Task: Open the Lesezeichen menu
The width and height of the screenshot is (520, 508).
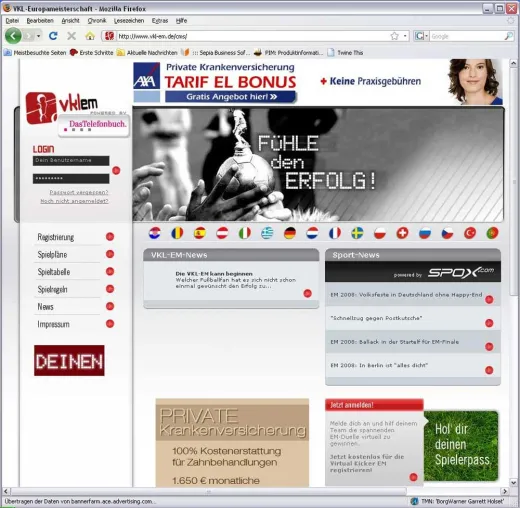Action: click(x=129, y=21)
